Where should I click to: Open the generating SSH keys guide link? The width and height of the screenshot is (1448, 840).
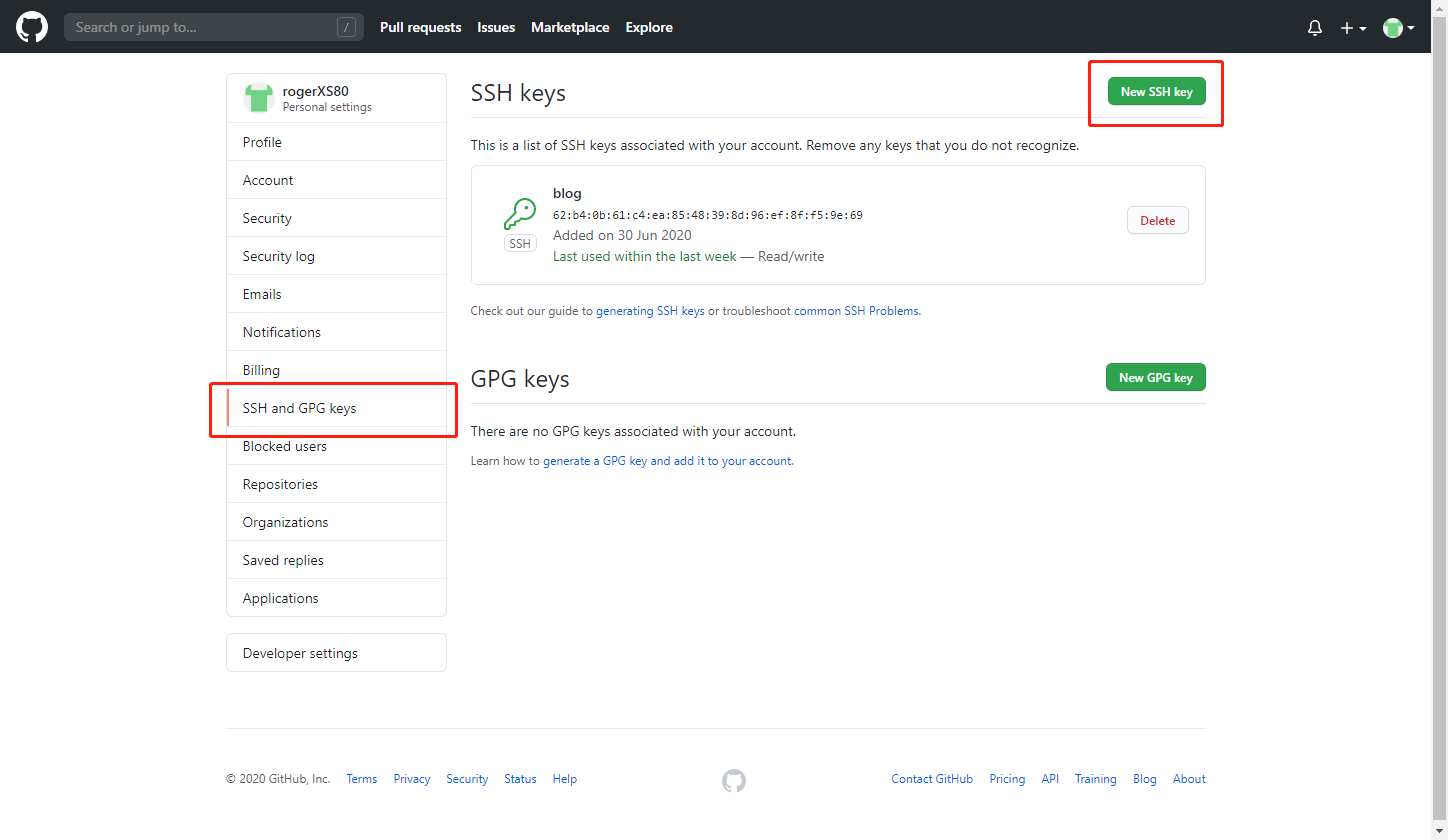(x=650, y=311)
